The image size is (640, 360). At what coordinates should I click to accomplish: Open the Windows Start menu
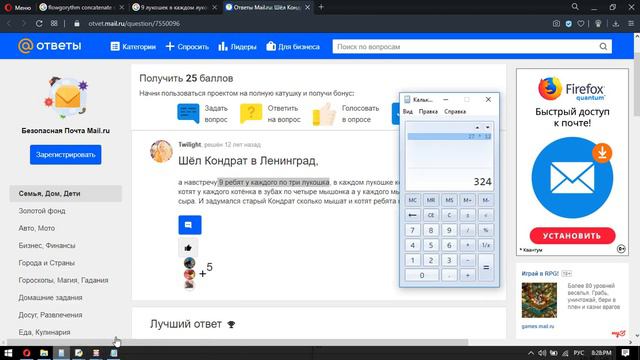[8, 353]
